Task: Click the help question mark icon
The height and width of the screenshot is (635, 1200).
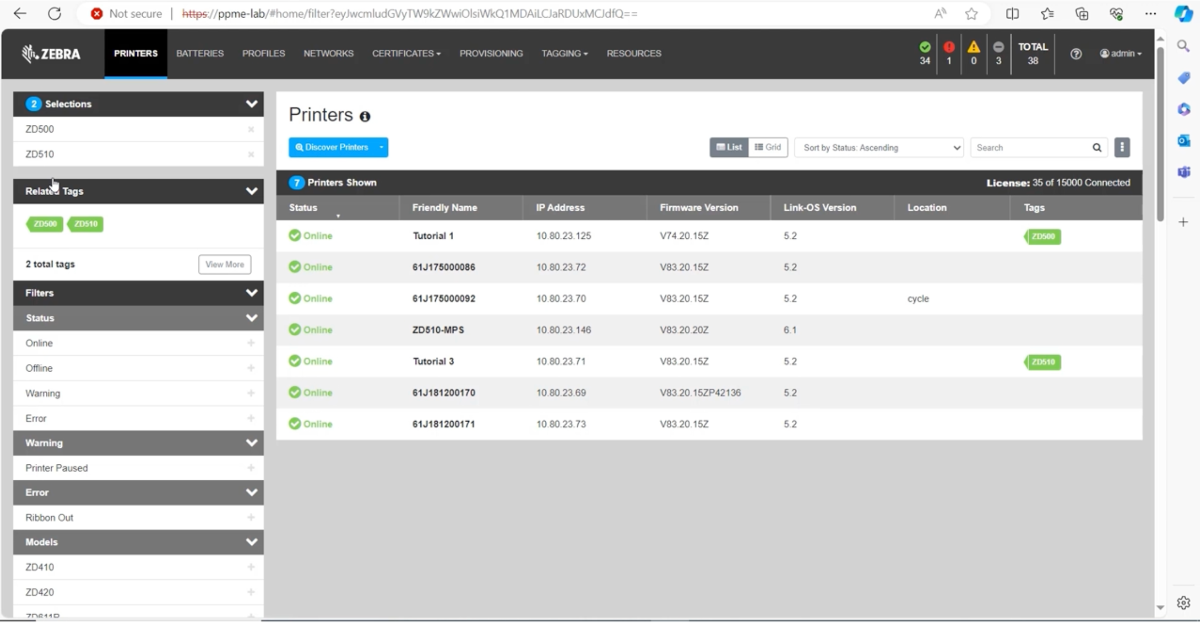Action: [x=1076, y=54]
